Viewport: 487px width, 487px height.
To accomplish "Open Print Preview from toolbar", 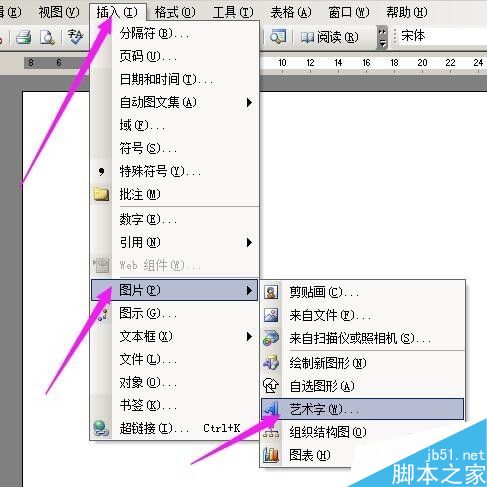I will point(47,37).
